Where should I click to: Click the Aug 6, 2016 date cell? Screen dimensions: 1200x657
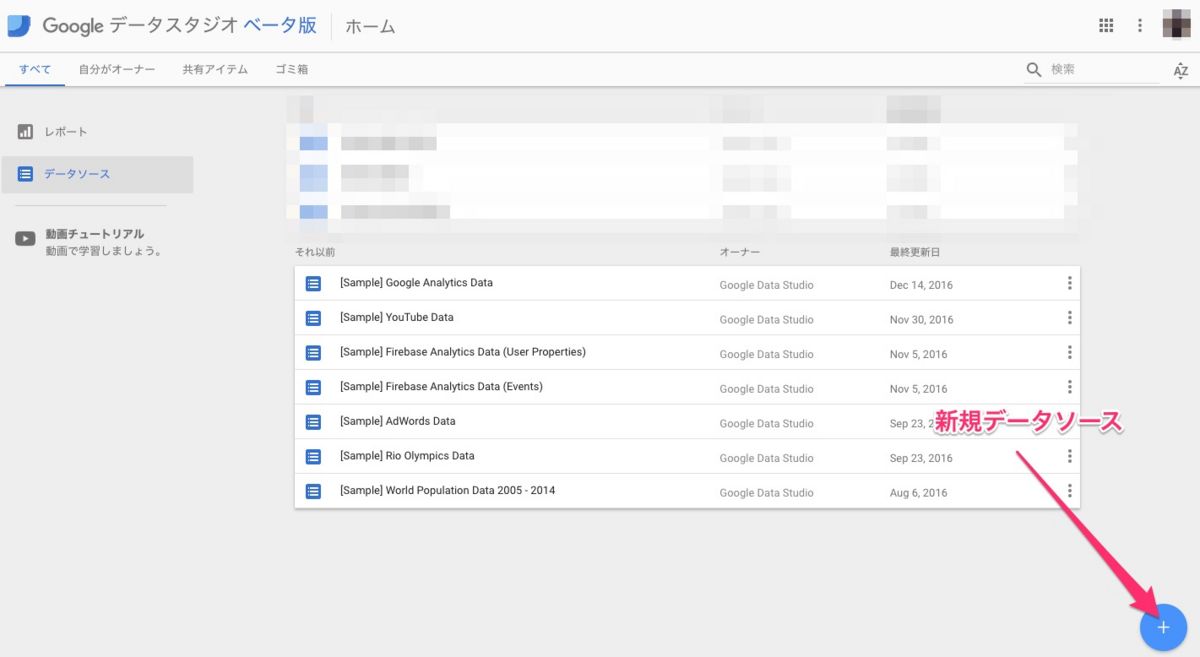[x=918, y=493]
